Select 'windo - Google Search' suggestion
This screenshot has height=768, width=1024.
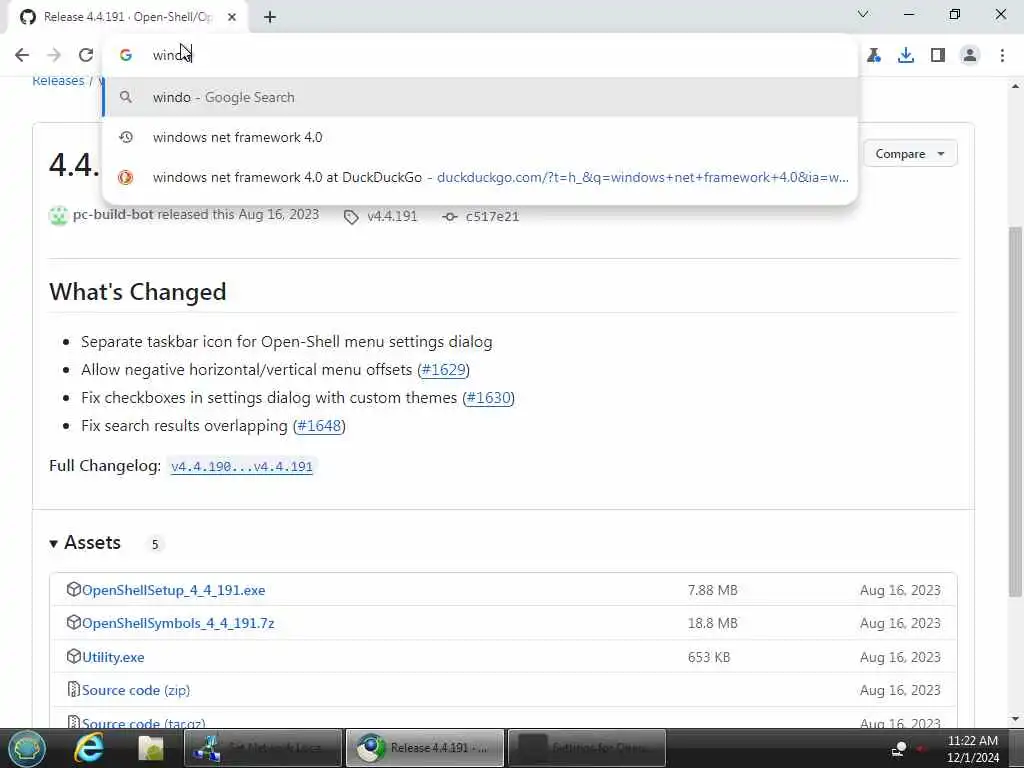pos(480,97)
